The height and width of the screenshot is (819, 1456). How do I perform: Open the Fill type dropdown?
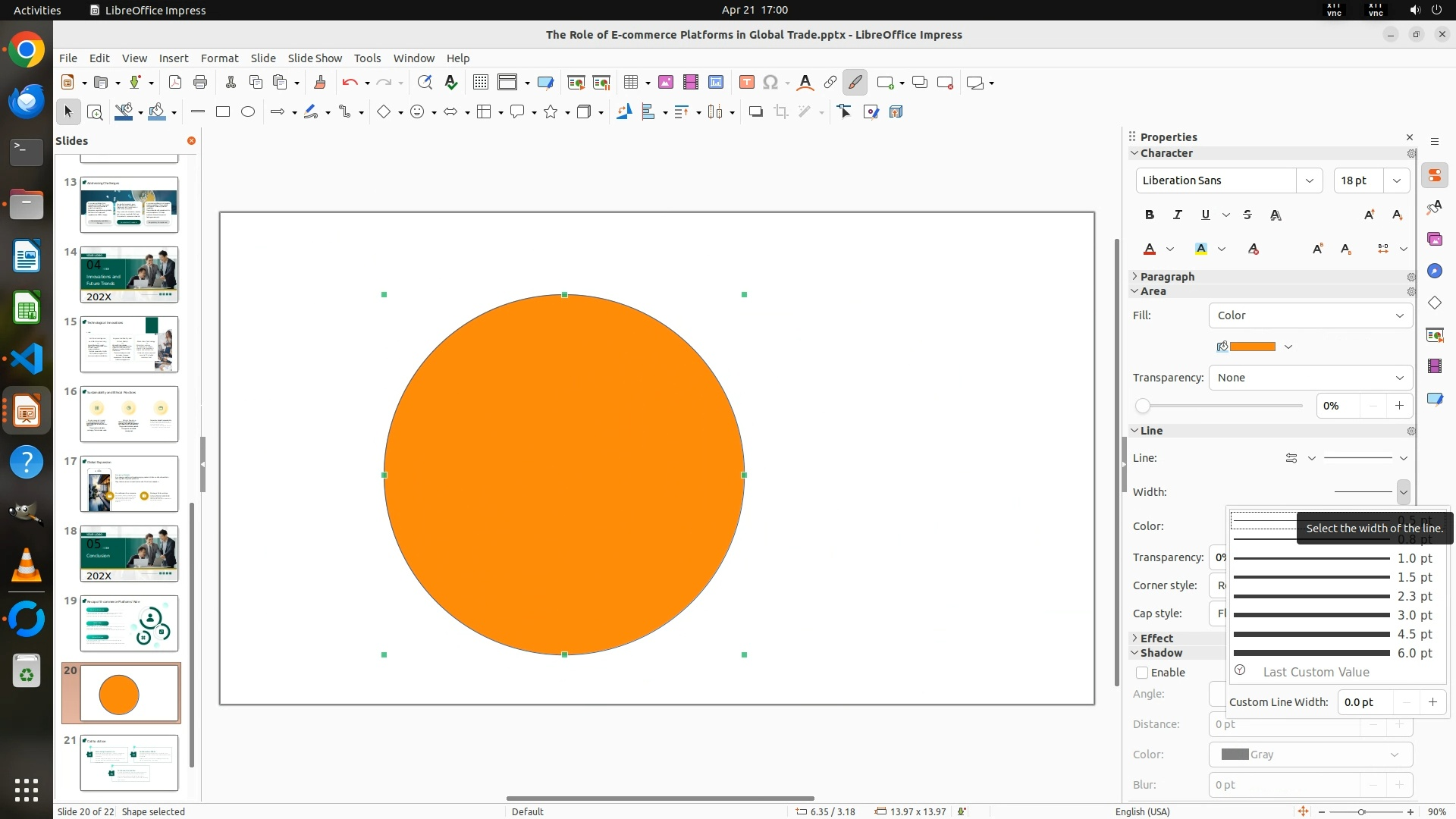pos(1310,315)
